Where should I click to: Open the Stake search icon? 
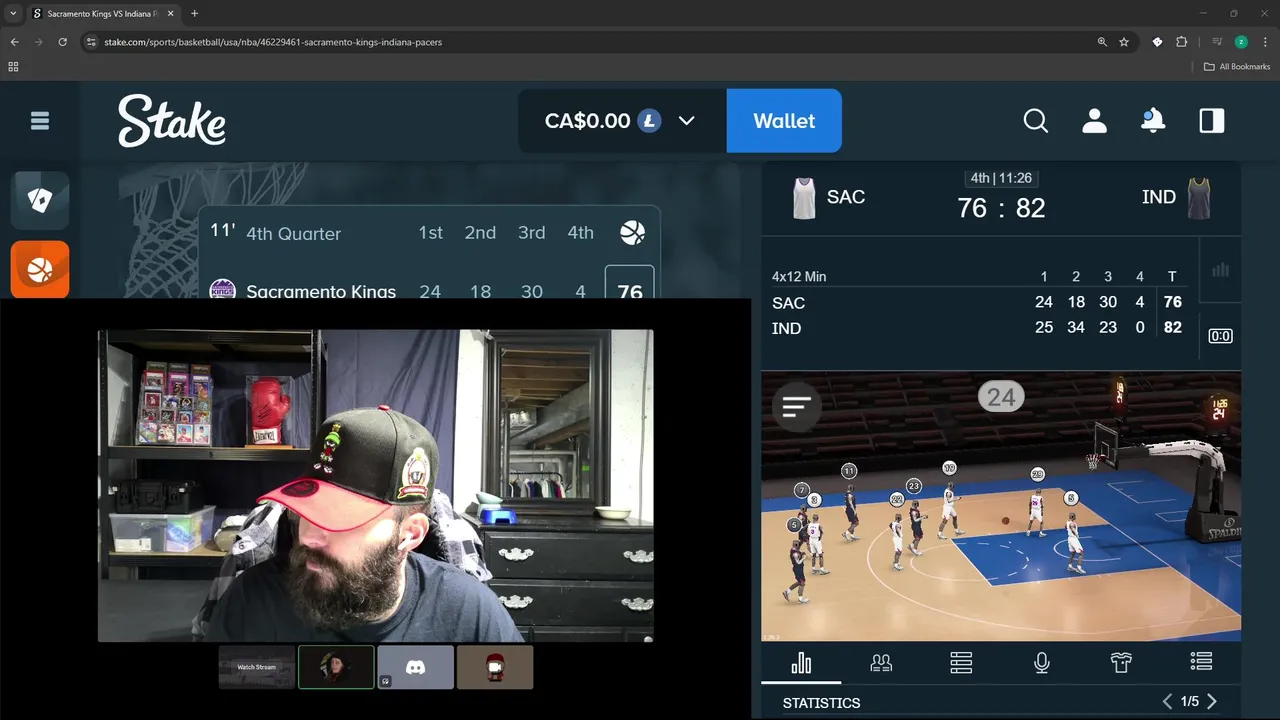click(x=1036, y=121)
